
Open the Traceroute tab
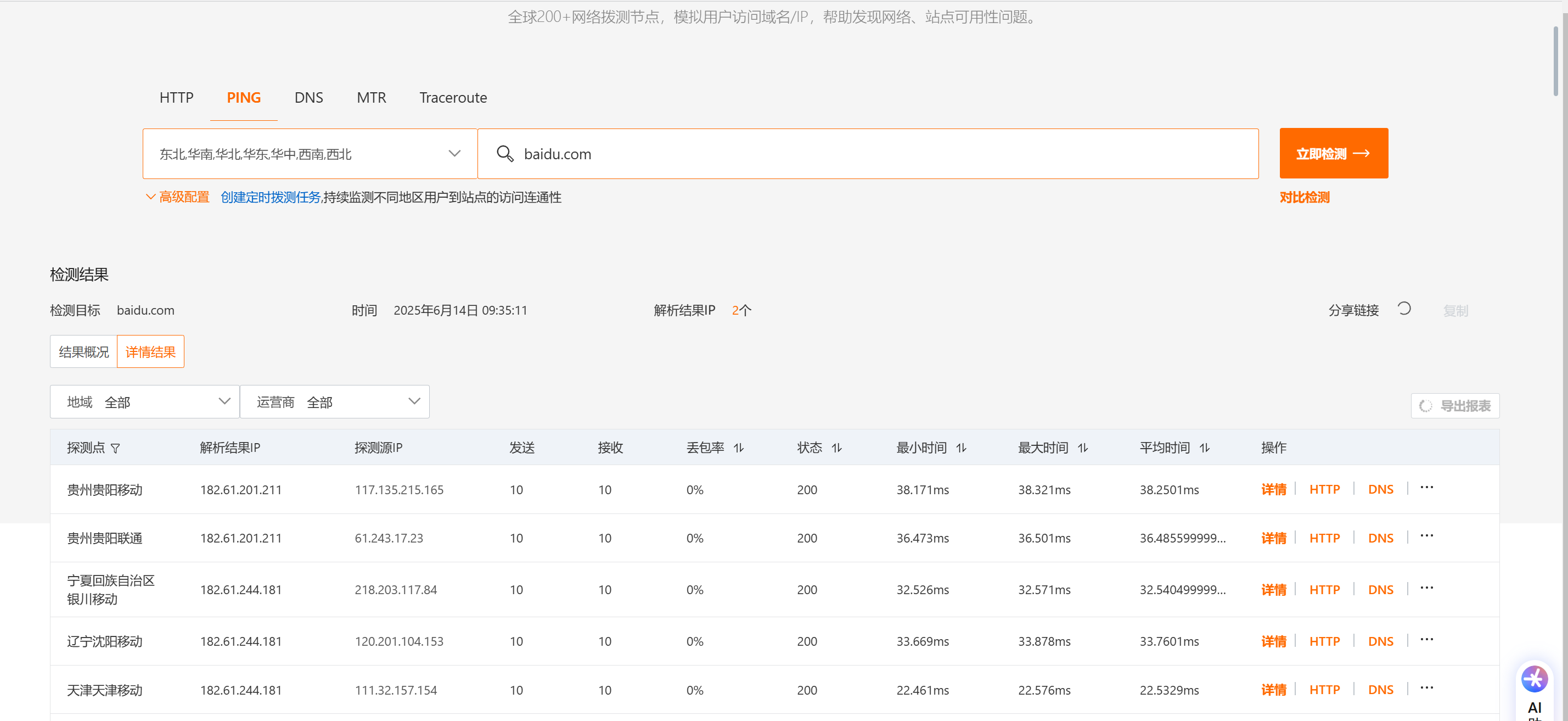tap(453, 97)
